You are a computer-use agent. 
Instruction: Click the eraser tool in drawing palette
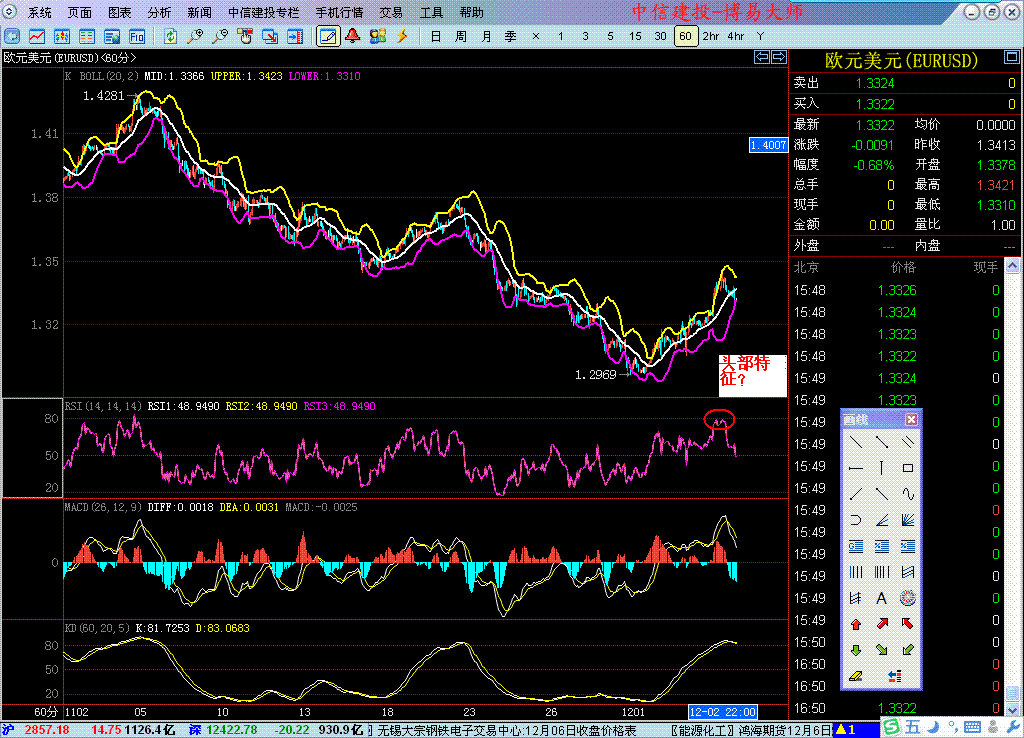click(855, 677)
